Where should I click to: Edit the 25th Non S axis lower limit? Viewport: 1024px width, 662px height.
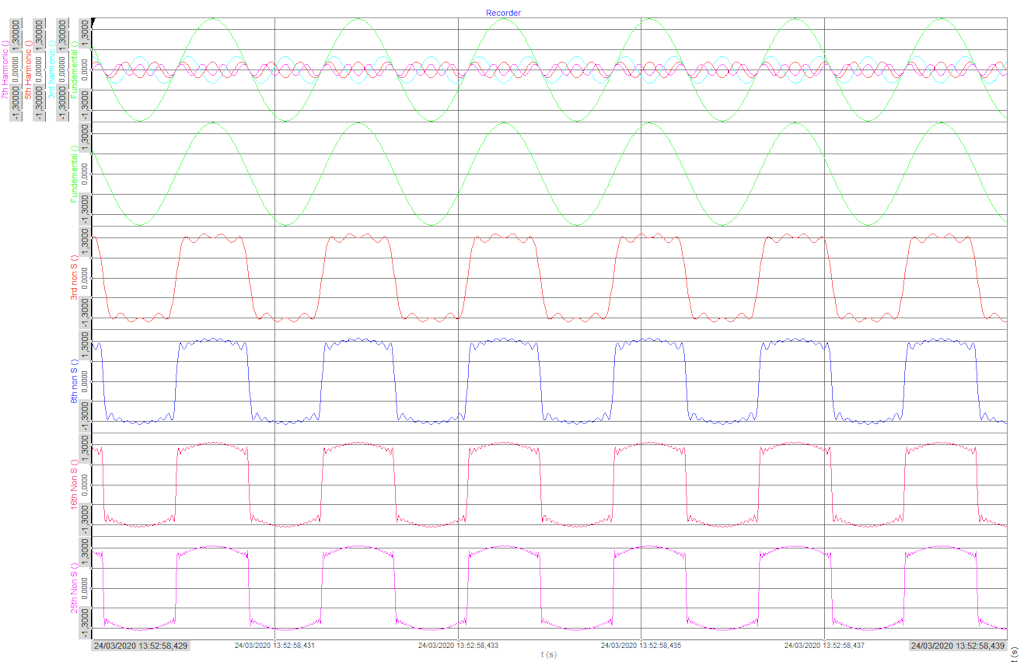point(85,625)
